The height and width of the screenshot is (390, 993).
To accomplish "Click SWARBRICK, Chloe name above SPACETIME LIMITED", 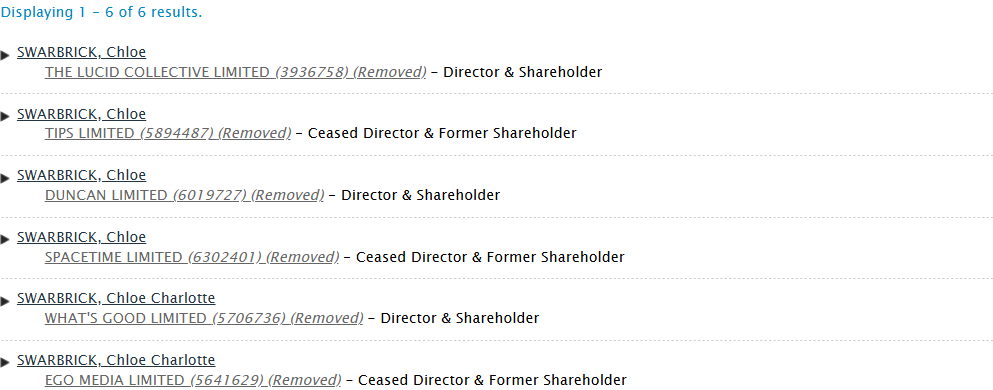I will coord(81,237).
